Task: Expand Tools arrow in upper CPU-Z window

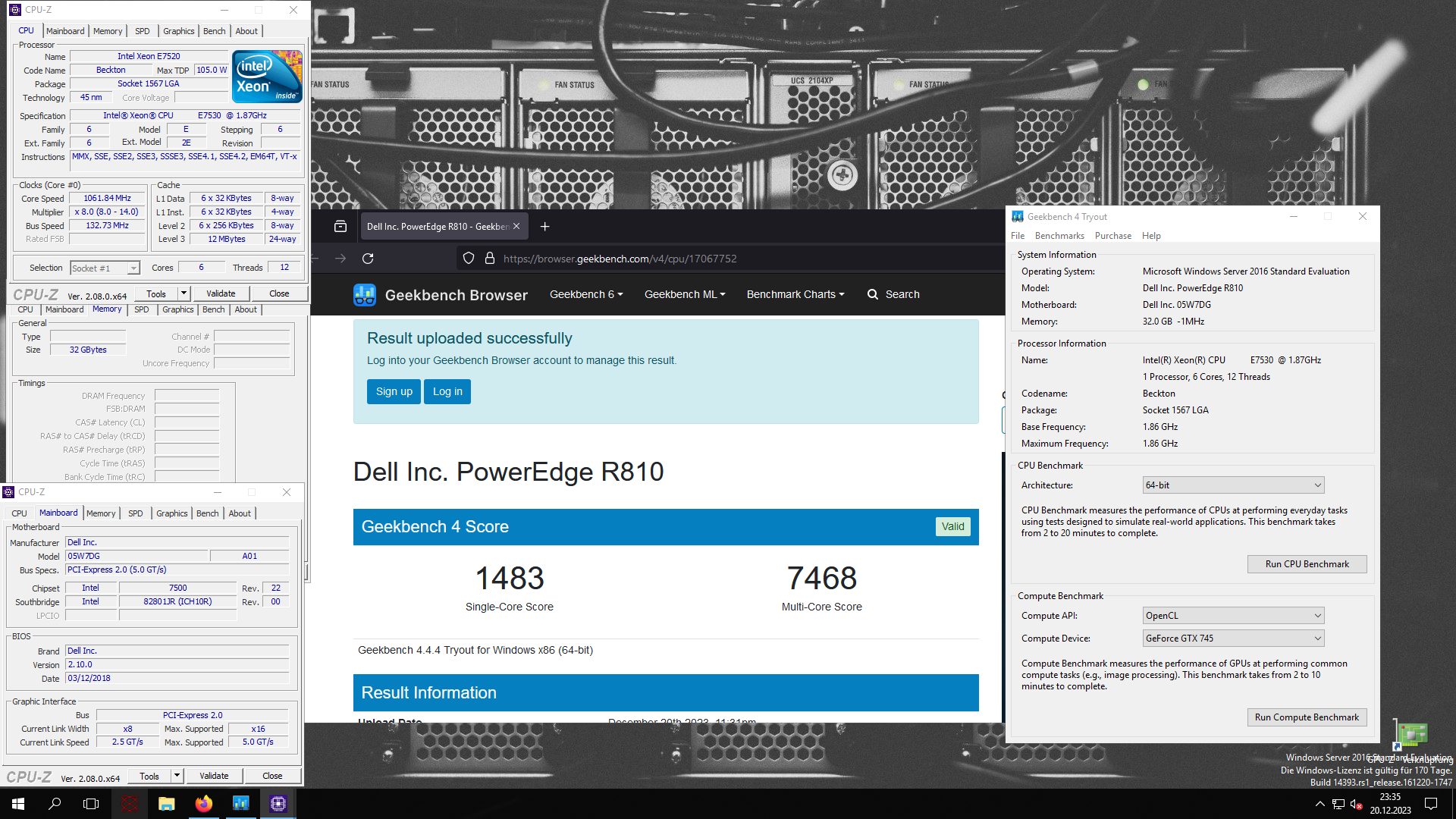Action: (x=184, y=293)
